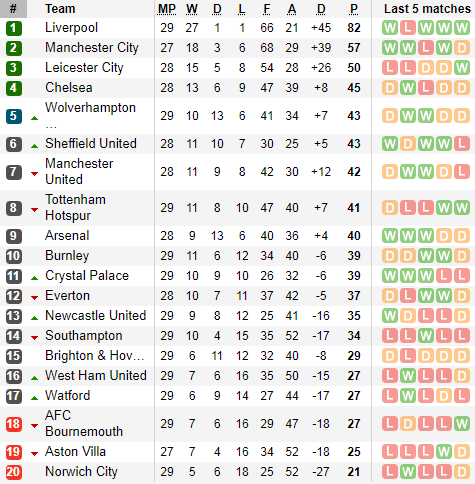The width and height of the screenshot is (475, 484).
Task: Click Norwich City's first L result badge
Action: coord(389,472)
